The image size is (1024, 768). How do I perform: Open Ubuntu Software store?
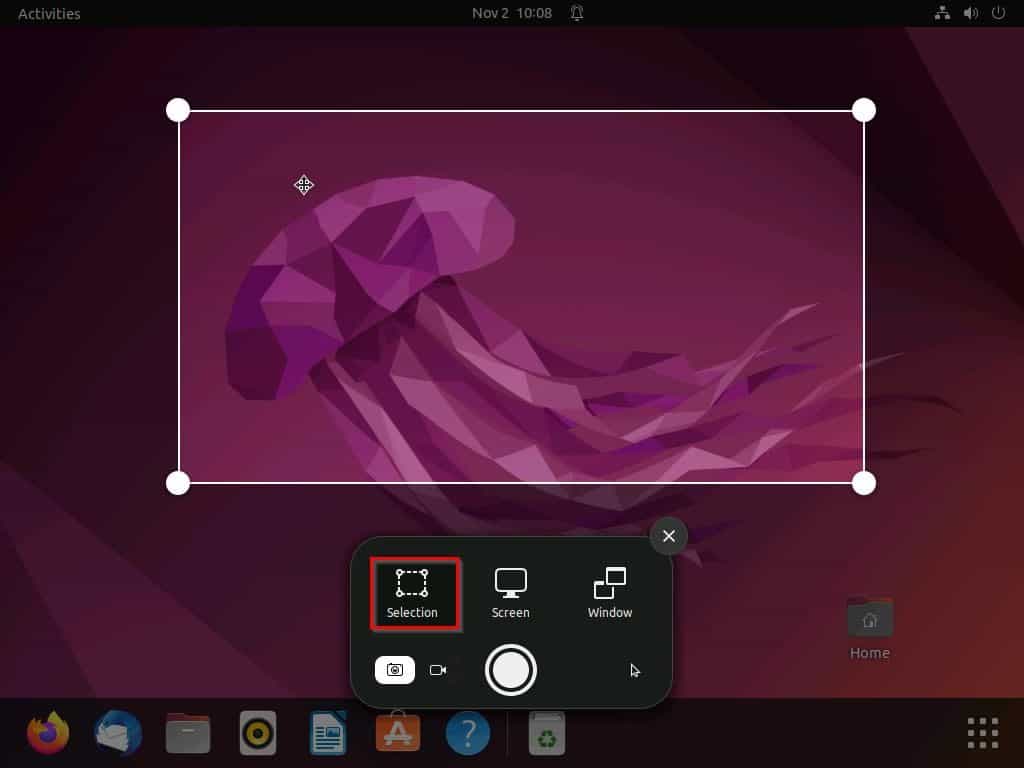point(398,731)
